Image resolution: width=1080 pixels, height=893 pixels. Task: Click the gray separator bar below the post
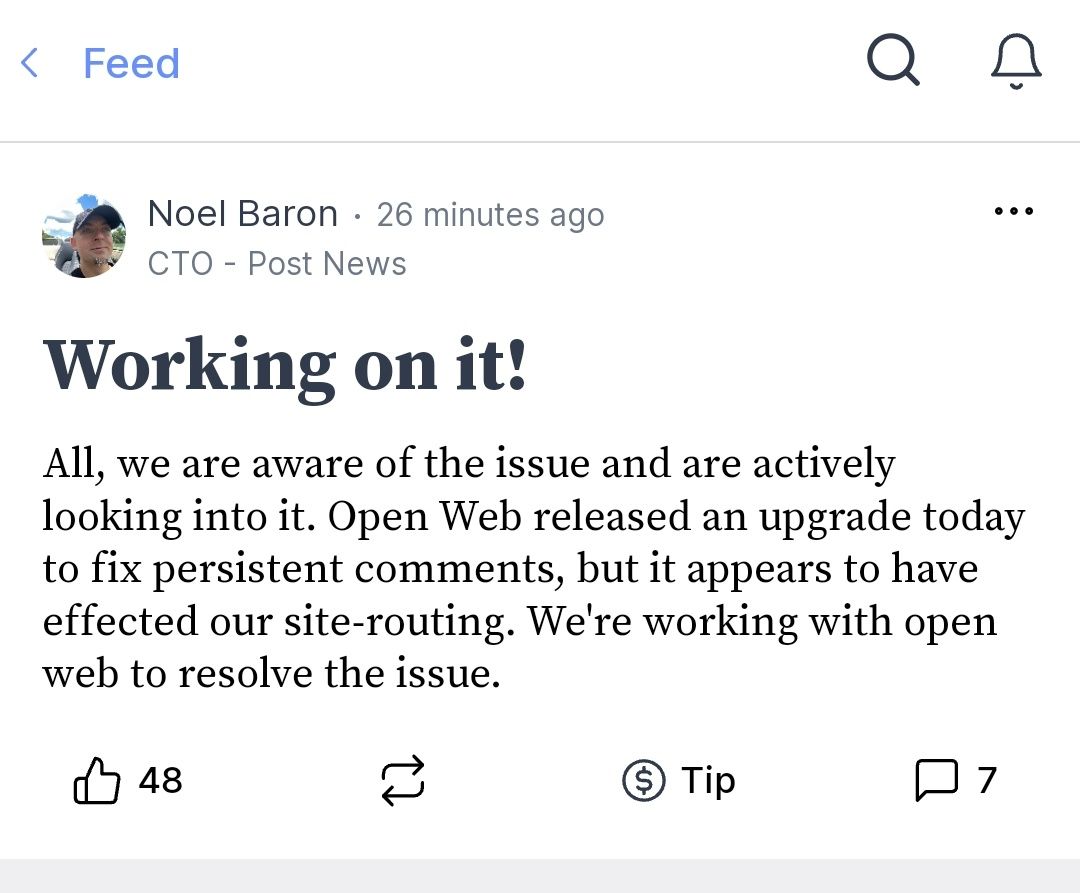tap(540, 876)
